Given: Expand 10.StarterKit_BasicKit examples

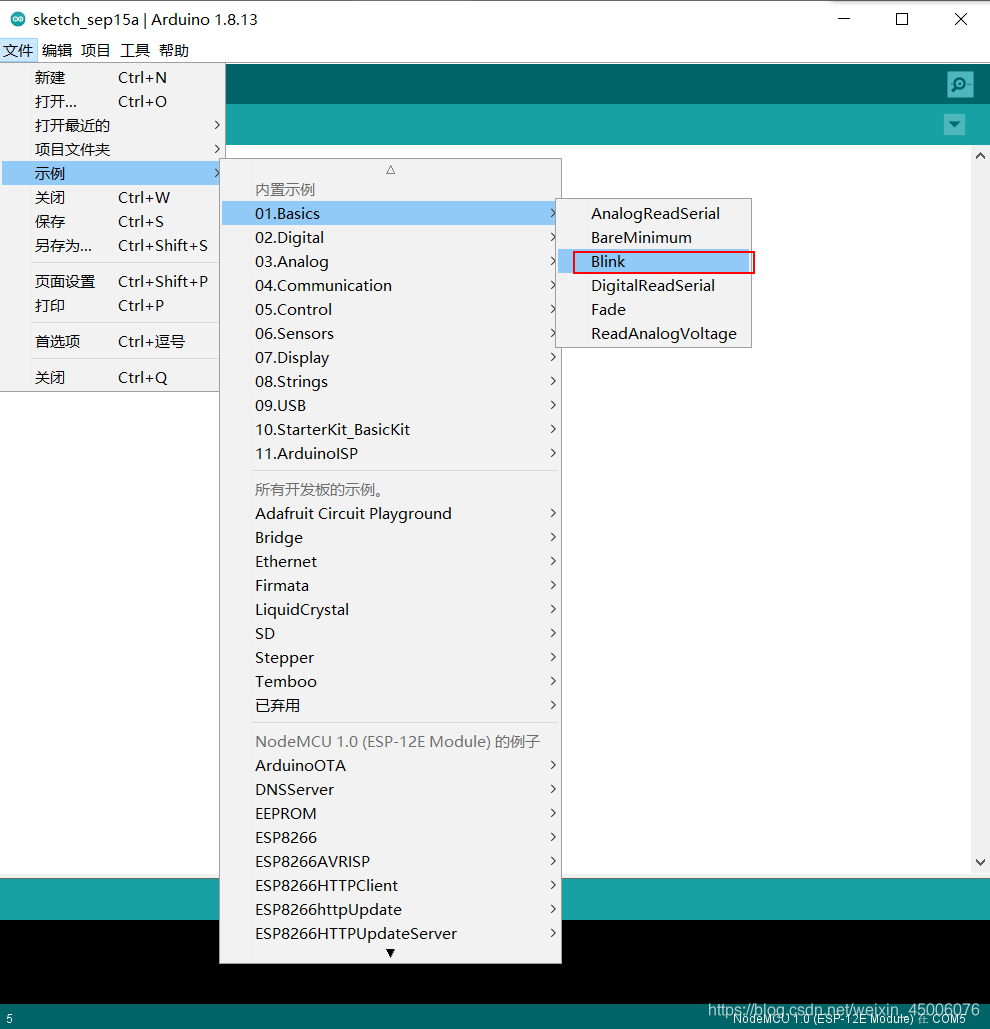Looking at the screenshot, I should tap(390, 430).
